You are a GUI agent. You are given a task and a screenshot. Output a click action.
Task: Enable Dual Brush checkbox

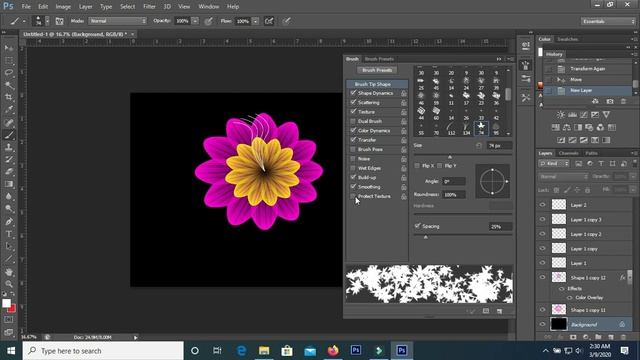(x=353, y=121)
